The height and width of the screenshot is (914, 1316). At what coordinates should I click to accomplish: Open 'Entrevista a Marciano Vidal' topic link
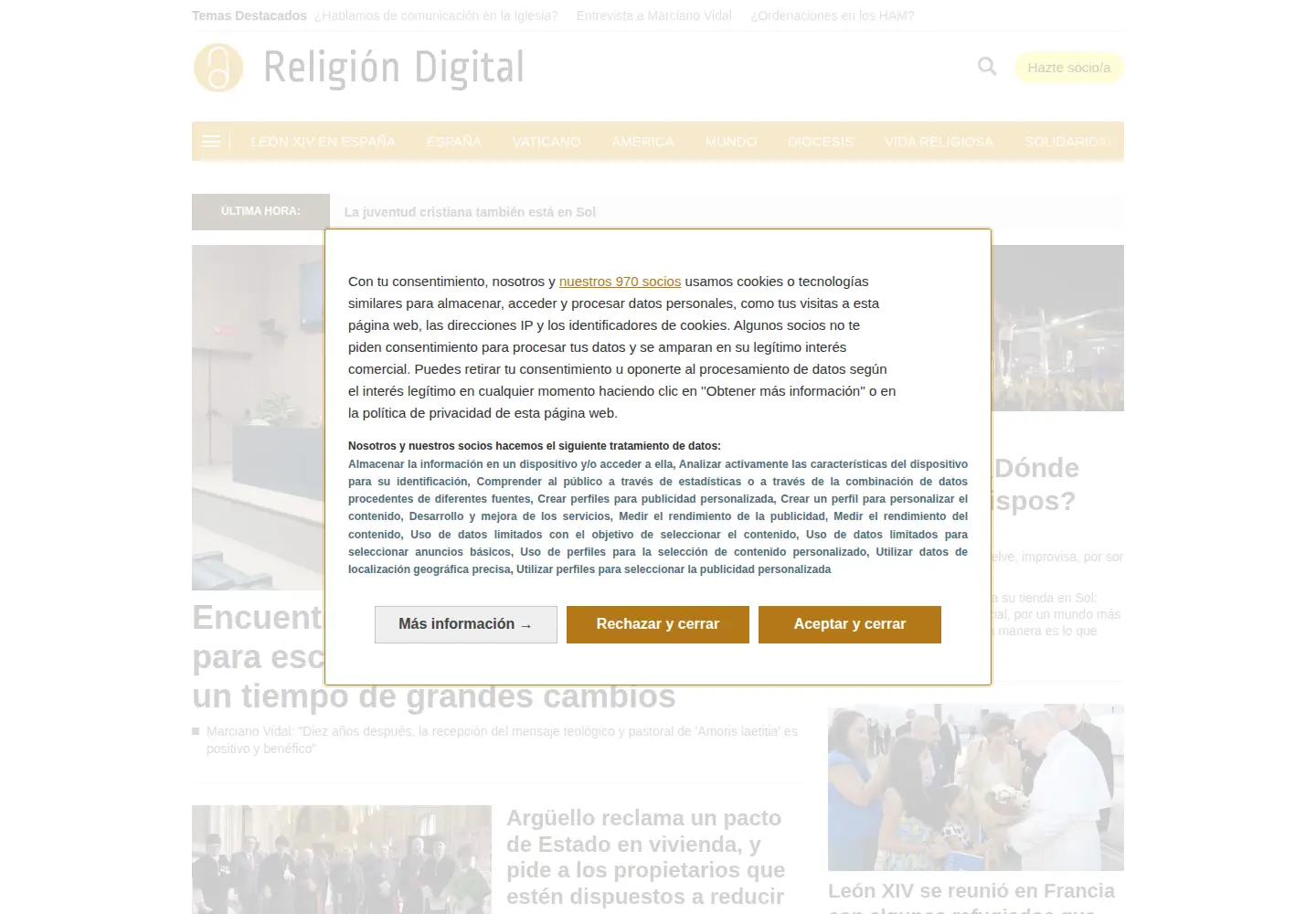pyautogui.click(x=654, y=16)
